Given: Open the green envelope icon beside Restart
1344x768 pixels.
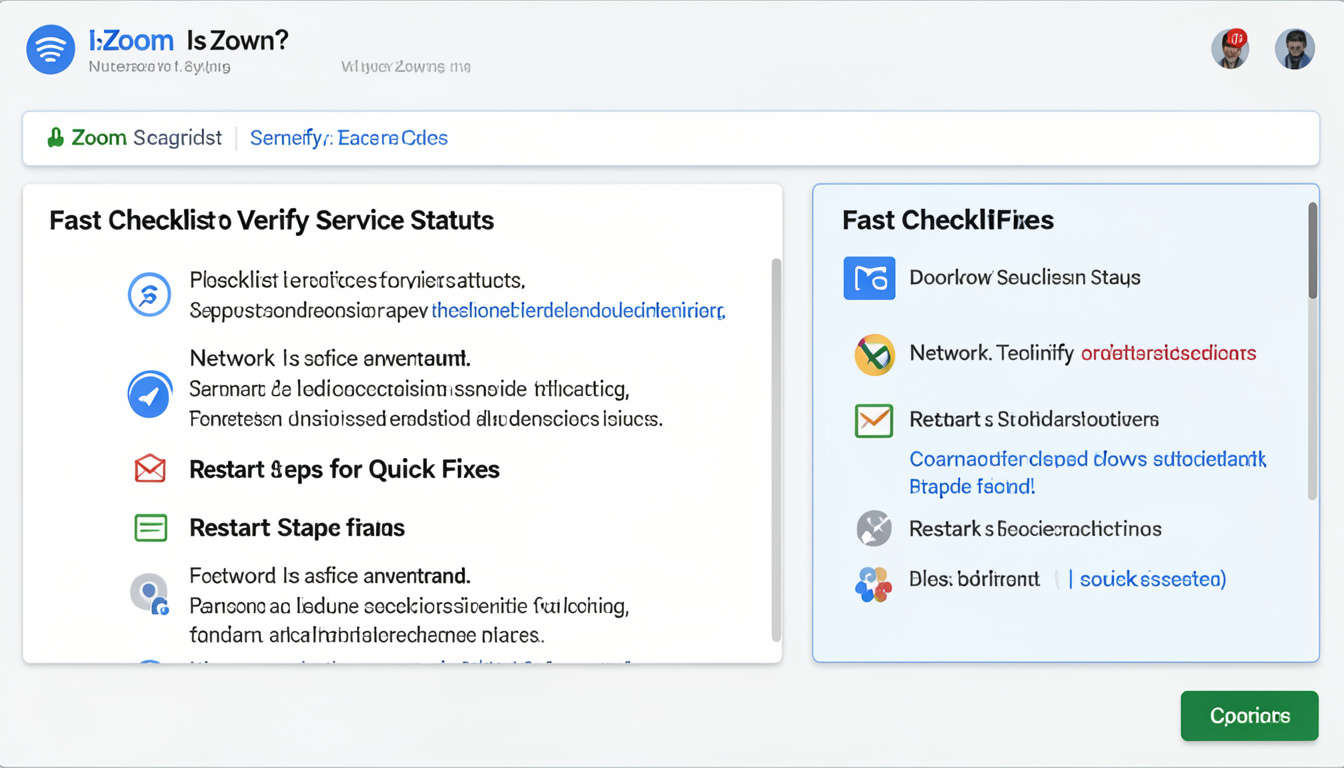Looking at the screenshot, I should click(872, 421).
